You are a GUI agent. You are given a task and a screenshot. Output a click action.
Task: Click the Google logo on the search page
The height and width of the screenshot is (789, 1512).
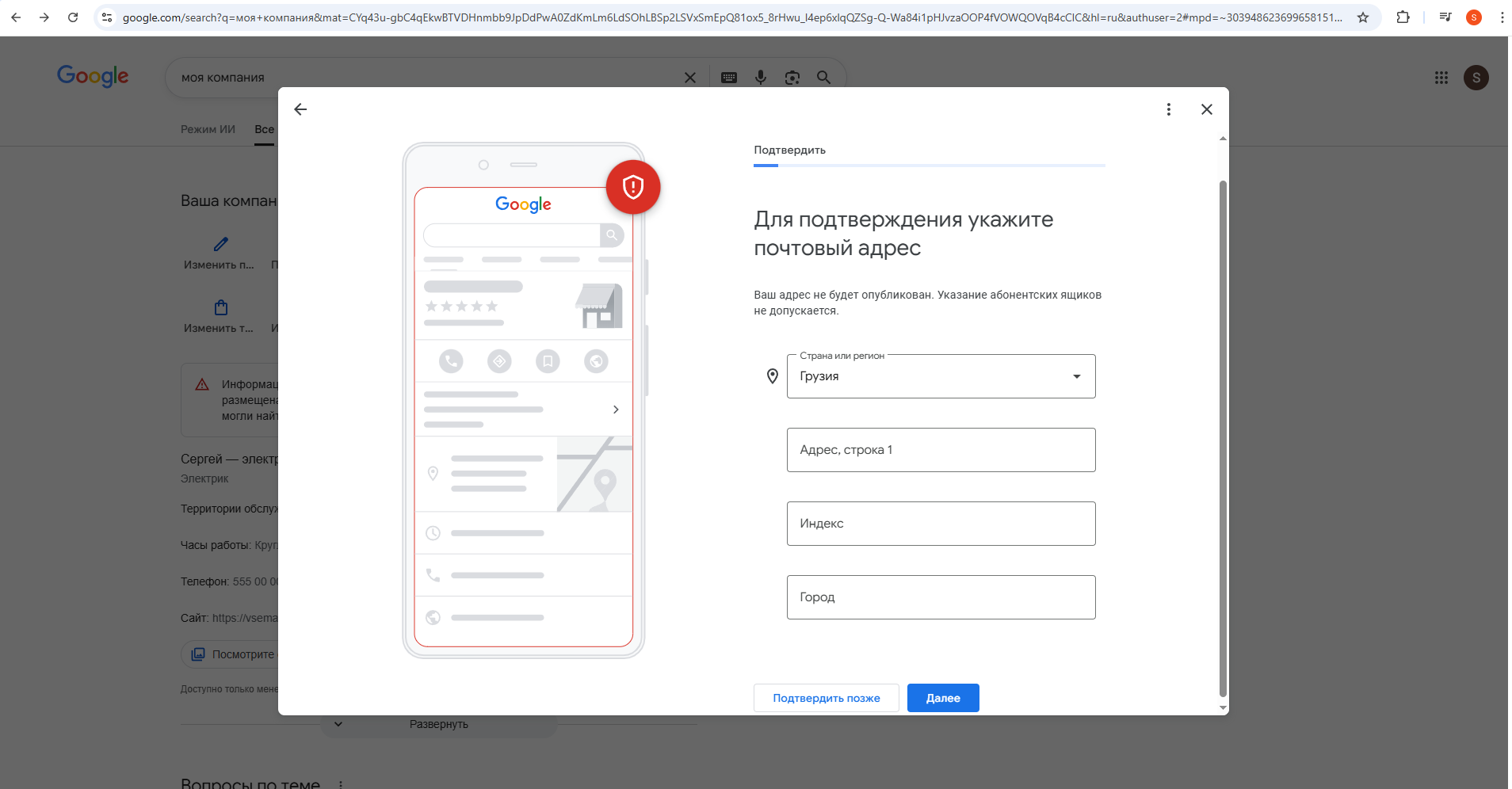[93, 76]
